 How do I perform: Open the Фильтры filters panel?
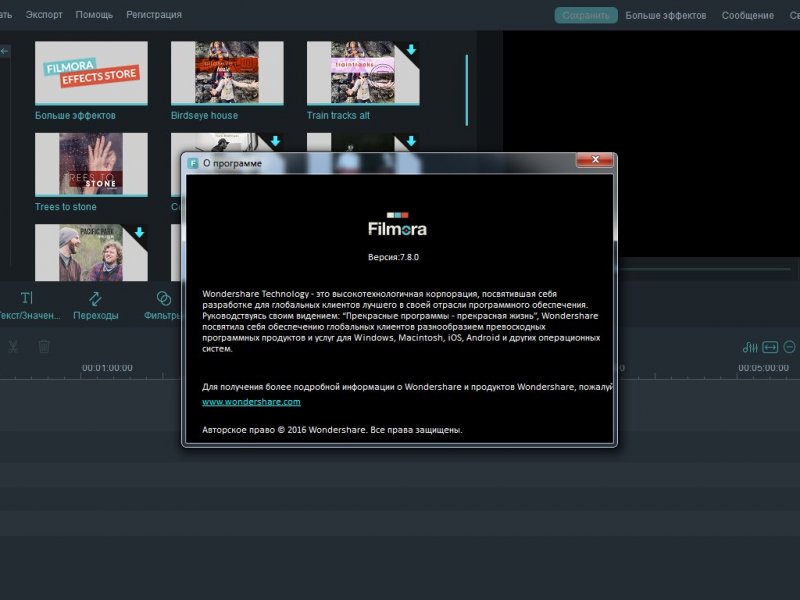click(x=163, y=305)
